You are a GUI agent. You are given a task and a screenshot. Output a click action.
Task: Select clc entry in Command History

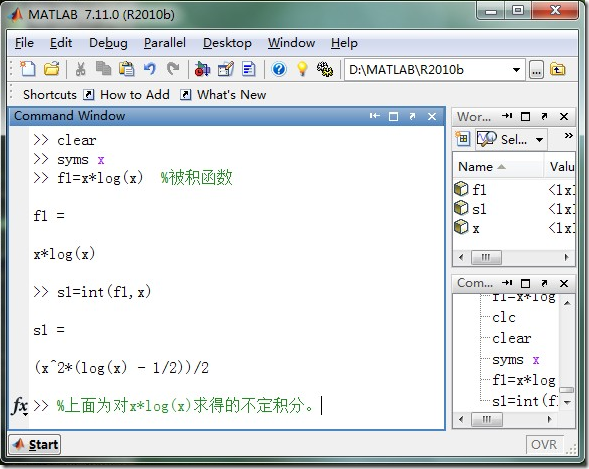(x=504, y=318)
